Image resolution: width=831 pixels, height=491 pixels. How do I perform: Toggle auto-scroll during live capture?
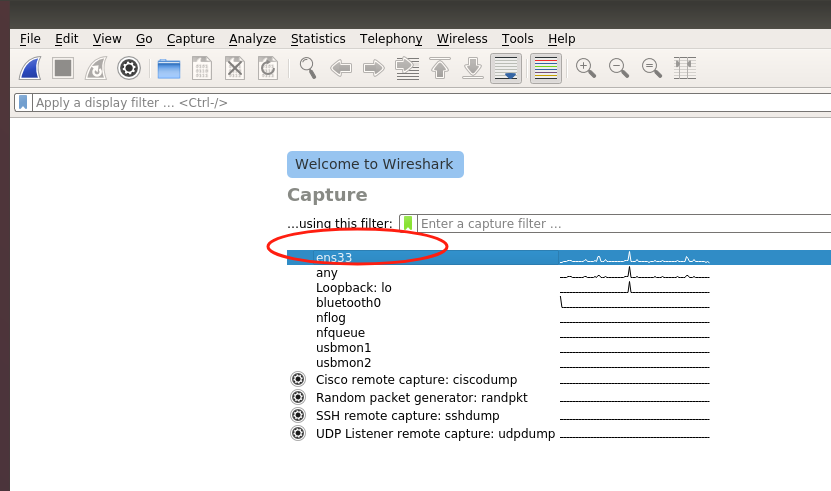pyautogui.click(x=506, y=68)
